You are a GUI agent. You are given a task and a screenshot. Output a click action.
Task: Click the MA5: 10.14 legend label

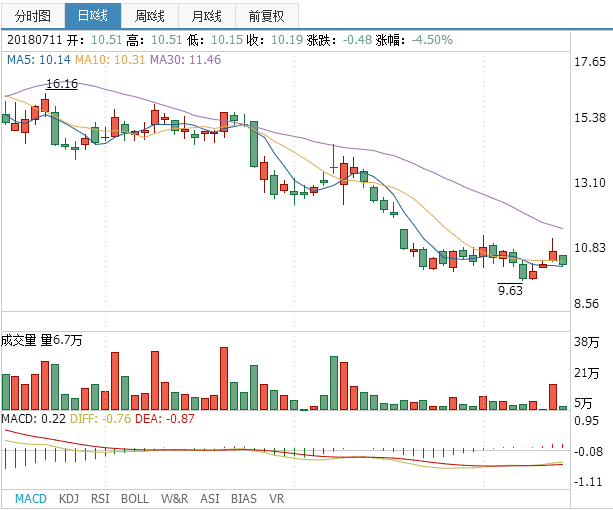[x=39, y=60]
